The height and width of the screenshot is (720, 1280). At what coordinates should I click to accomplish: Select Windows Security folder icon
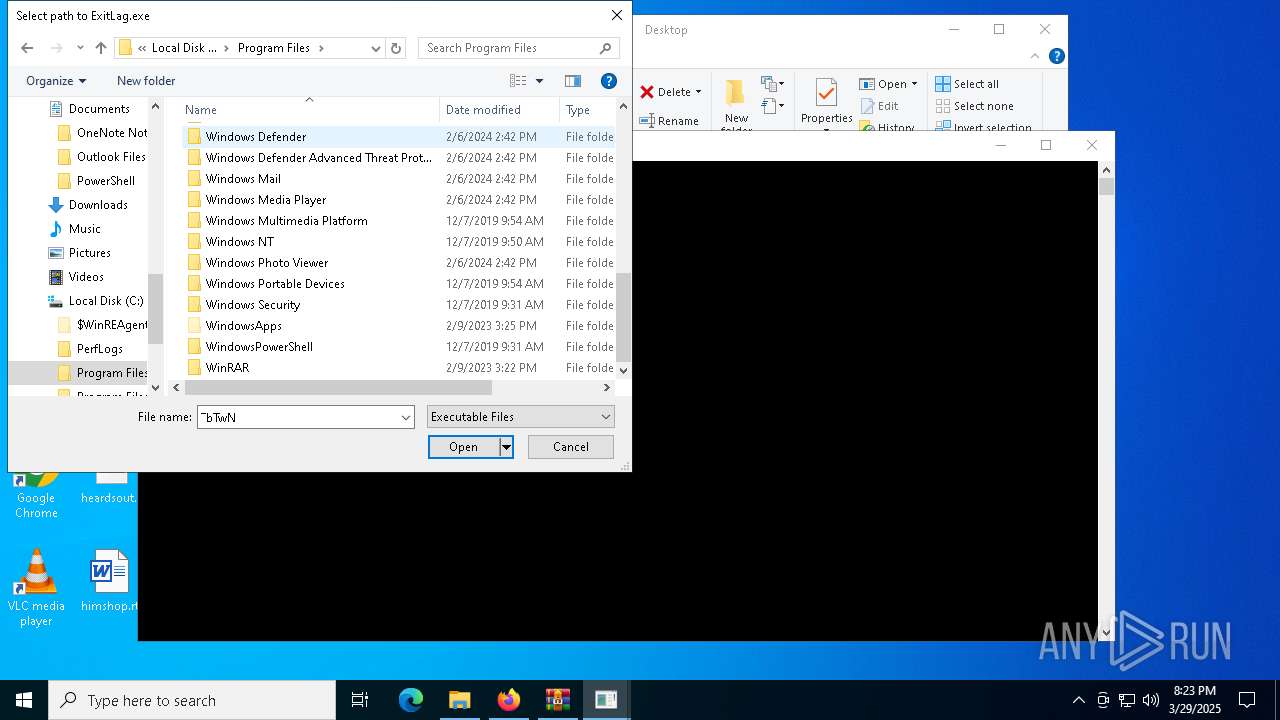194,305
